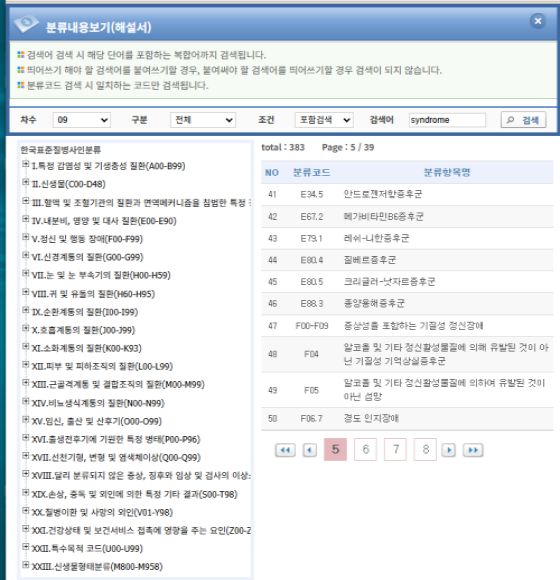Click the 검색 search button
Viewport: 560px width, 580px height.
click(x=523, y=120)
